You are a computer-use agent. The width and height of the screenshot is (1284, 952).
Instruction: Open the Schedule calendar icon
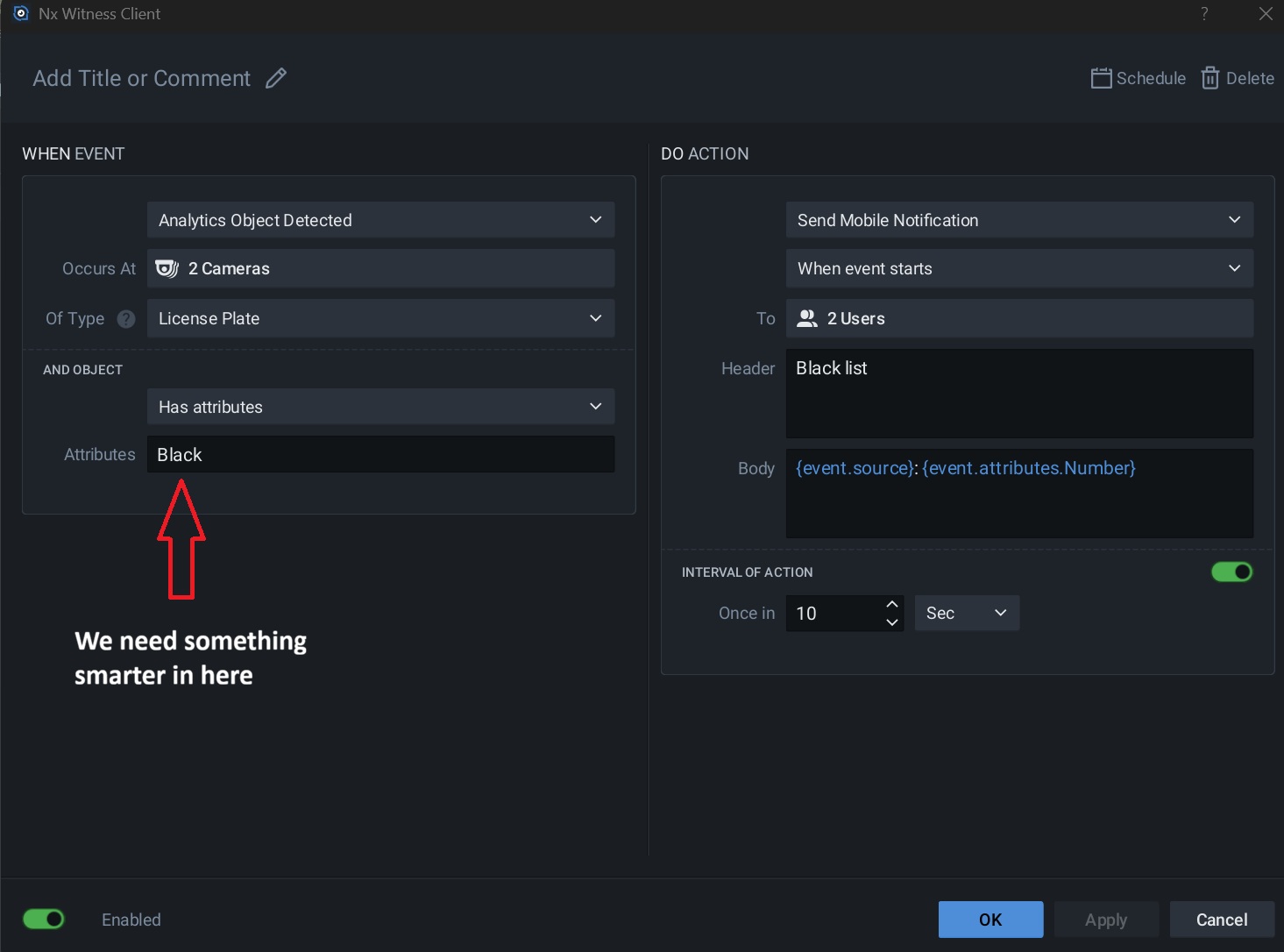point(1101,78)
